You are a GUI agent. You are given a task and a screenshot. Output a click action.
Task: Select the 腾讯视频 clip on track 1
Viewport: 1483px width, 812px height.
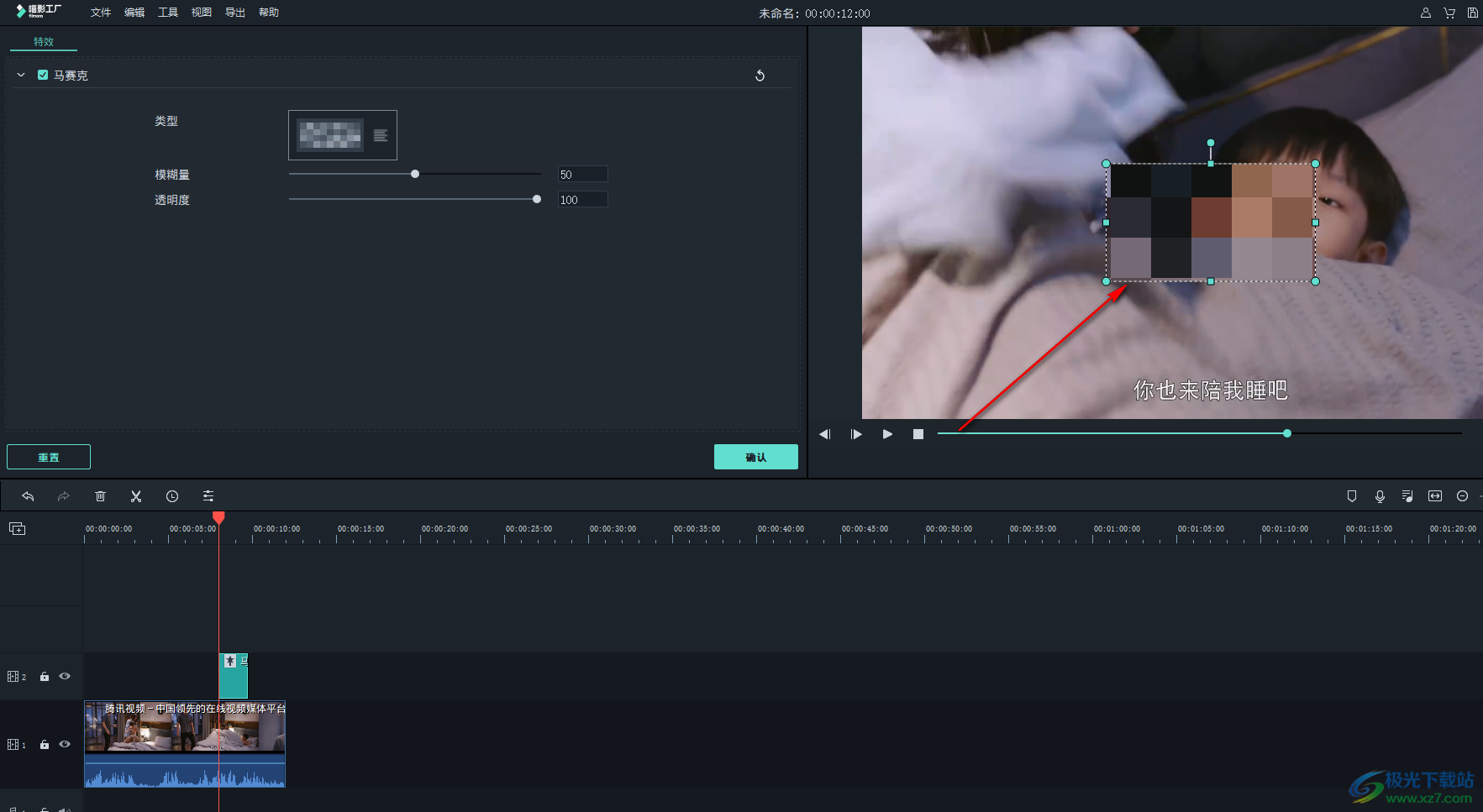[x=185, y=744]
